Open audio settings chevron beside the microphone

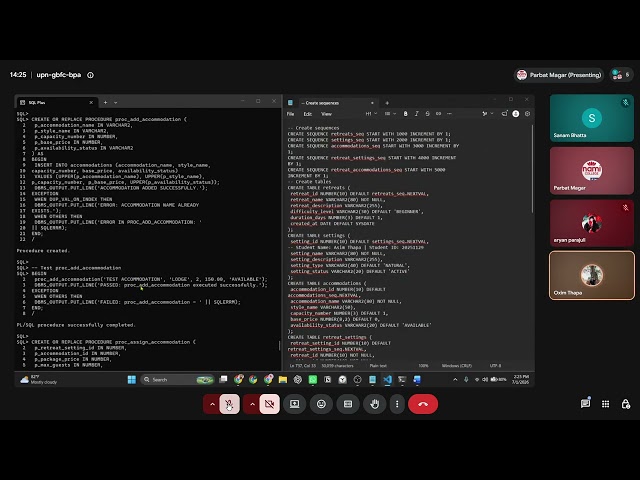pos(212,404)
